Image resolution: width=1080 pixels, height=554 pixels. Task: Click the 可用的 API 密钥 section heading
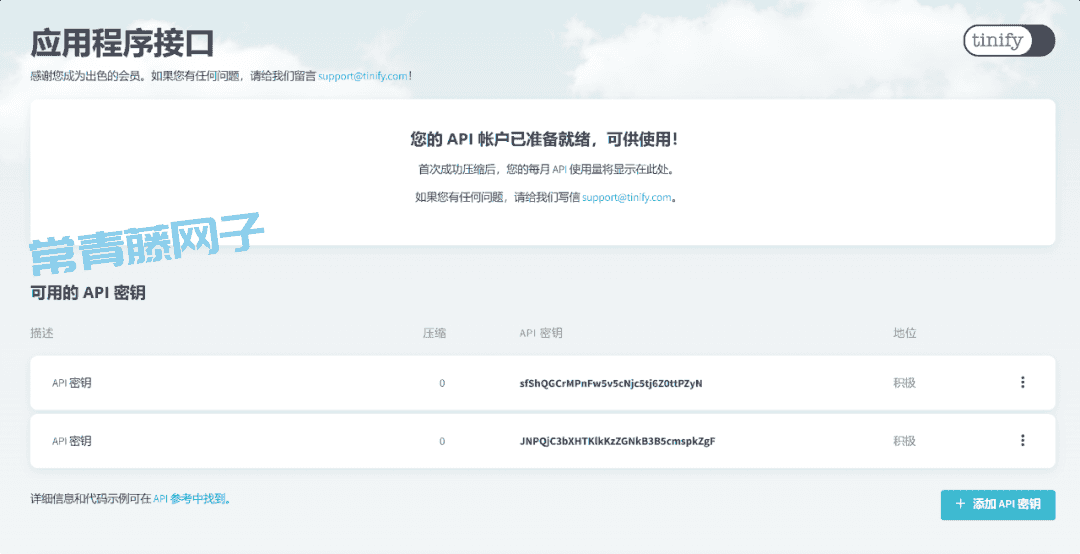87,293
